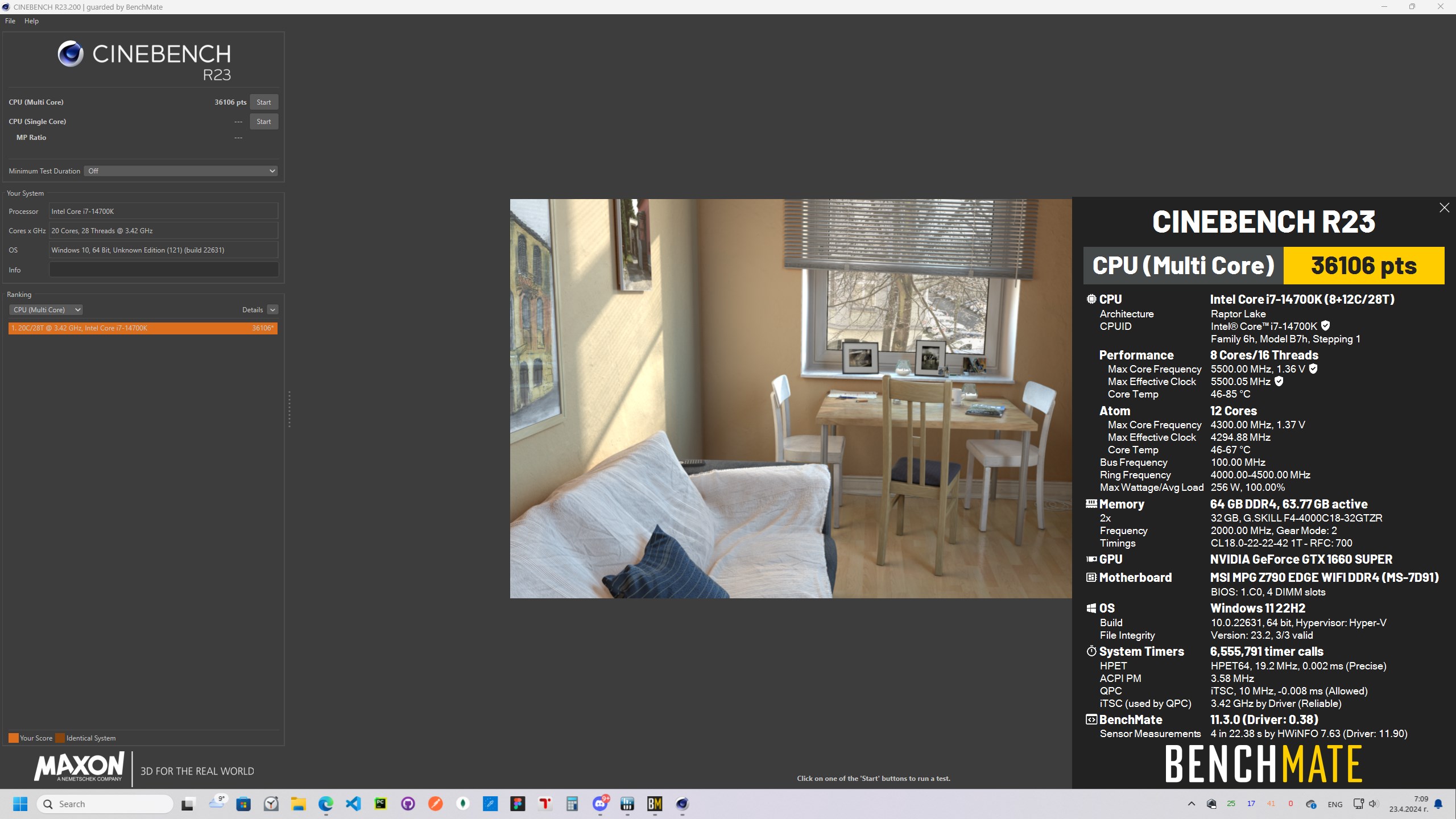Viewport: 1456px width, 819px height.
Task: Start the CPU Single Core test
Action: [263, 122]
